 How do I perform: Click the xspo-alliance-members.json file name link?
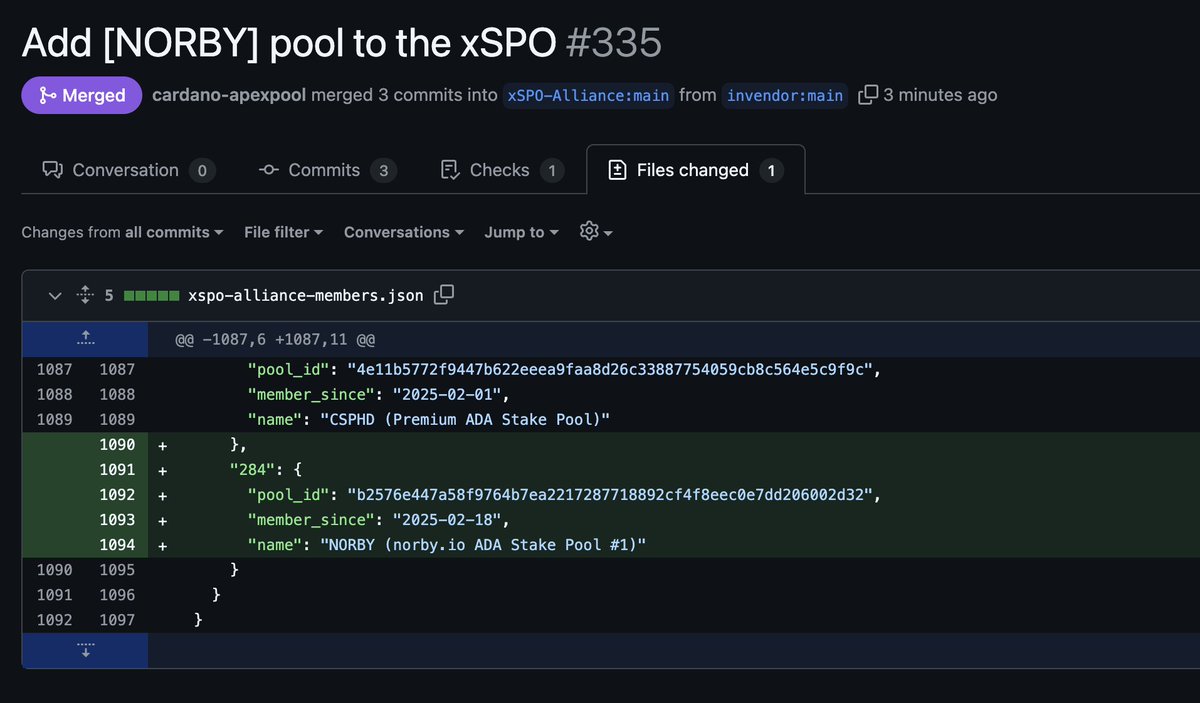click(305, 295)
